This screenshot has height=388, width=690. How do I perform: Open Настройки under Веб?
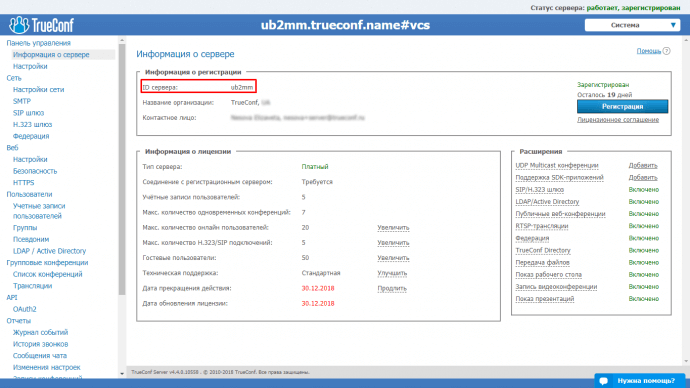coord(30,159)
